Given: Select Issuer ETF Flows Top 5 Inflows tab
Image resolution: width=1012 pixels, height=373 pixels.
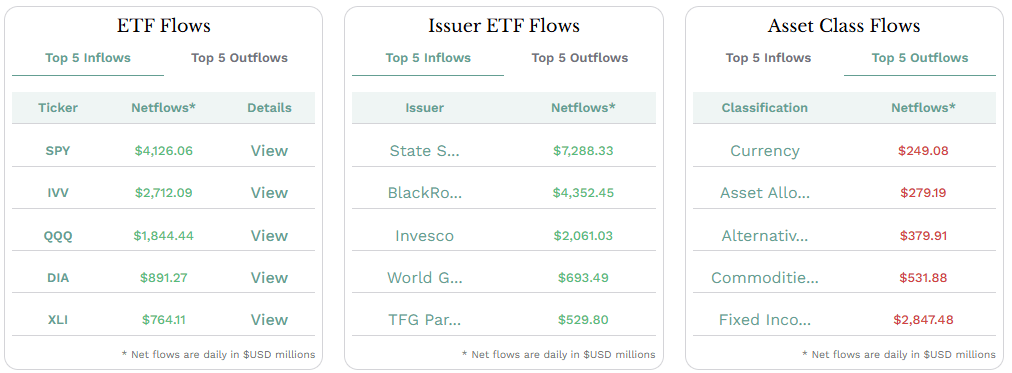Looking at the screenshot, I should [428, 58].
